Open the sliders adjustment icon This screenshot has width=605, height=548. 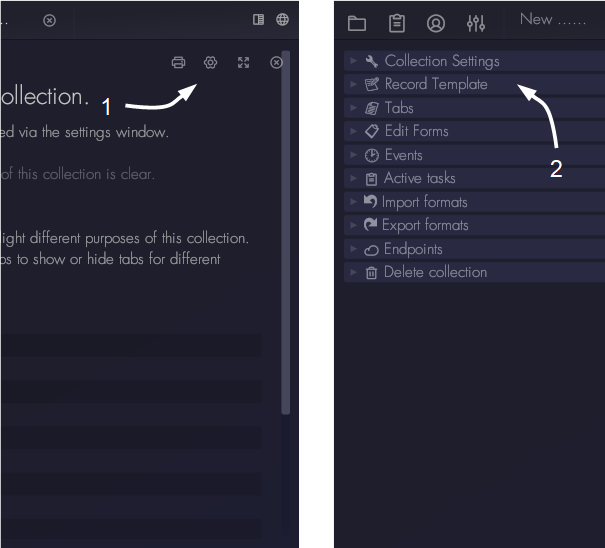click(x=476, y=23)
